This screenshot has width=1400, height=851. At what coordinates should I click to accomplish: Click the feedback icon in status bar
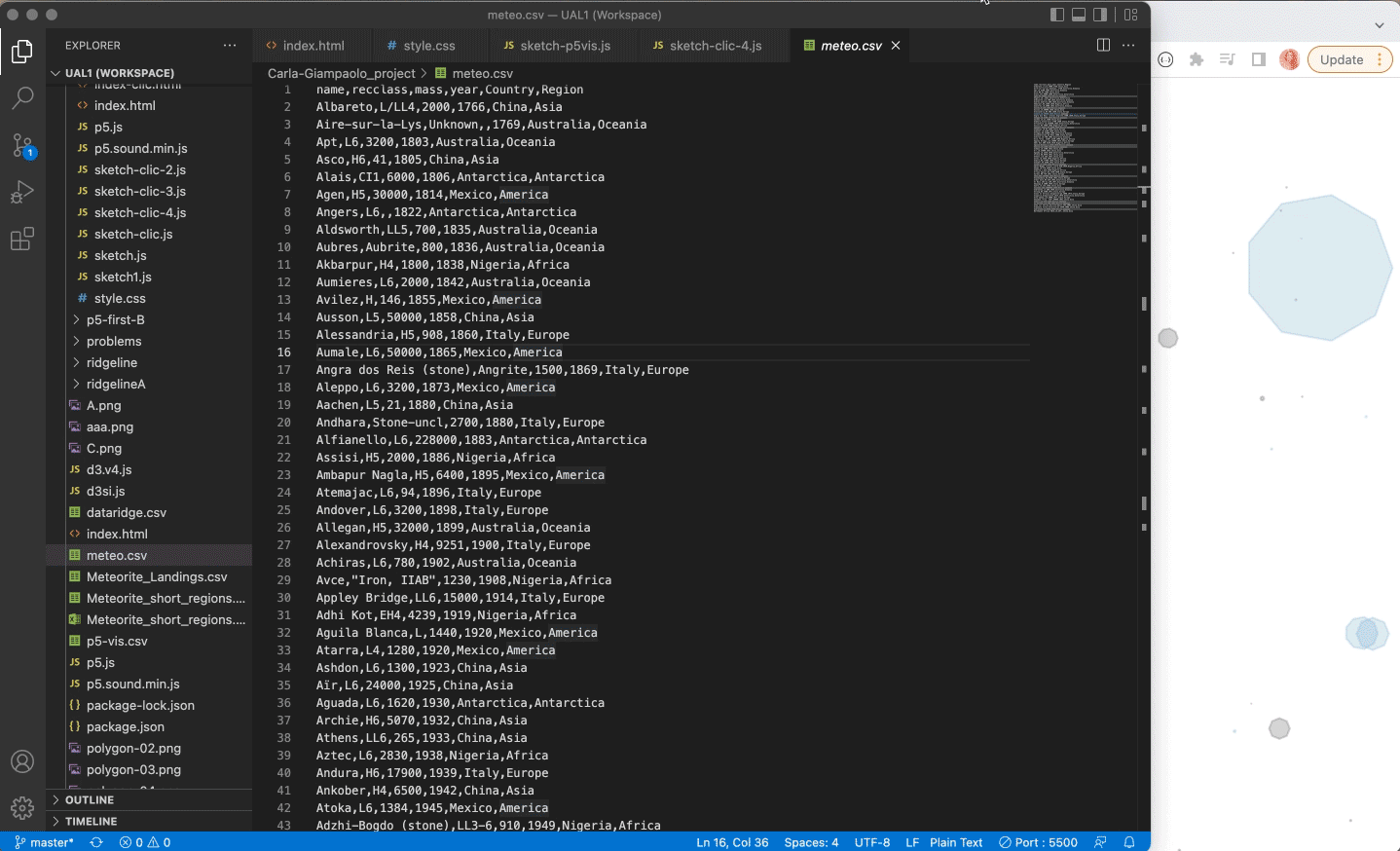pos(1100,842)
